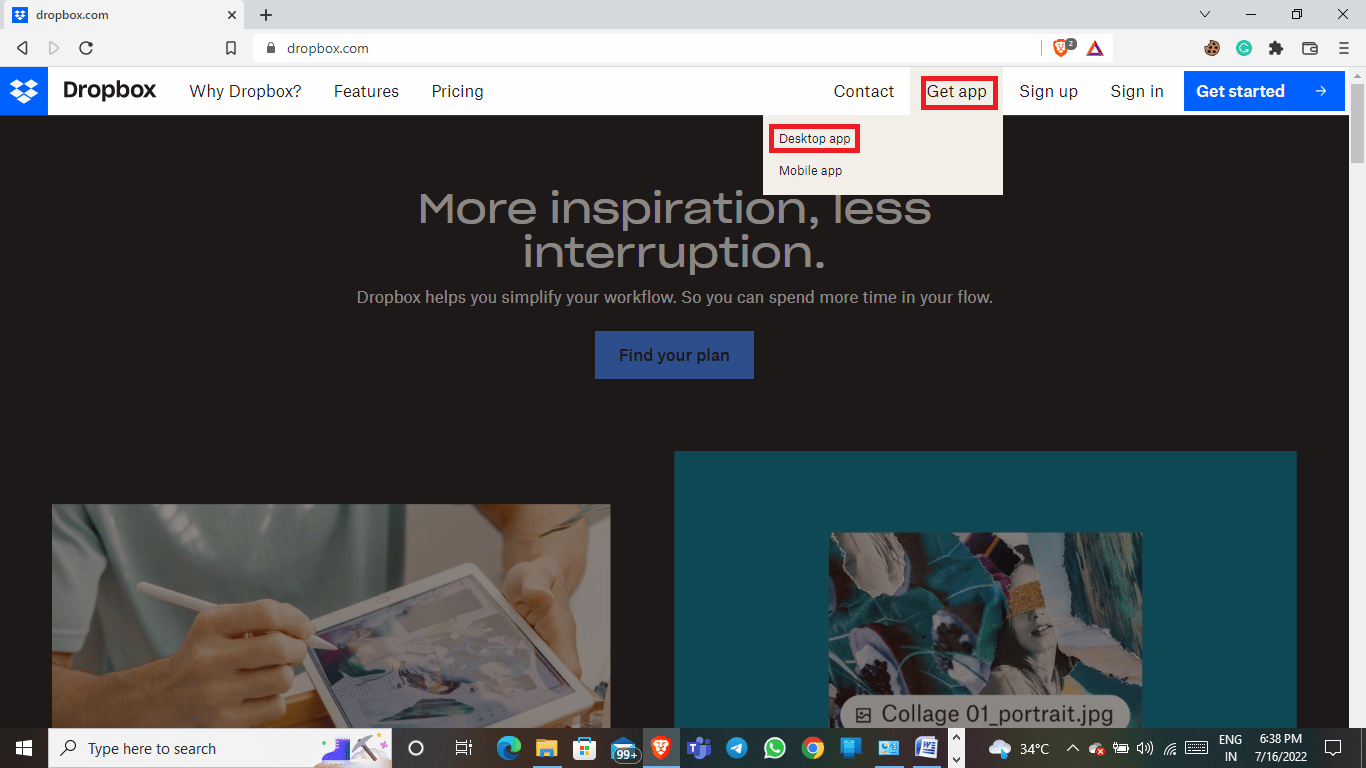This screenshot has width=1366, height=768.
Task: Open Telegram from taskbar
Action: tap(737, 748)
